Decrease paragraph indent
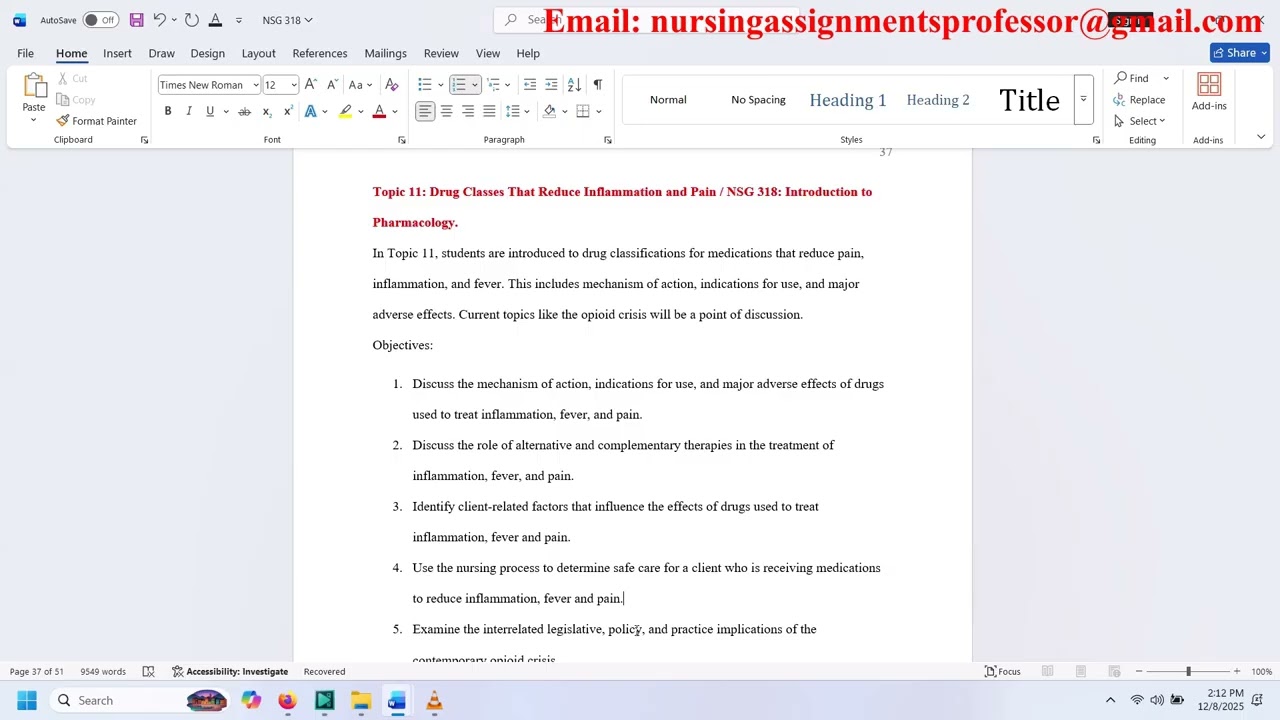The height and width of the screenshot is (720, 1280). coord(530,85)
